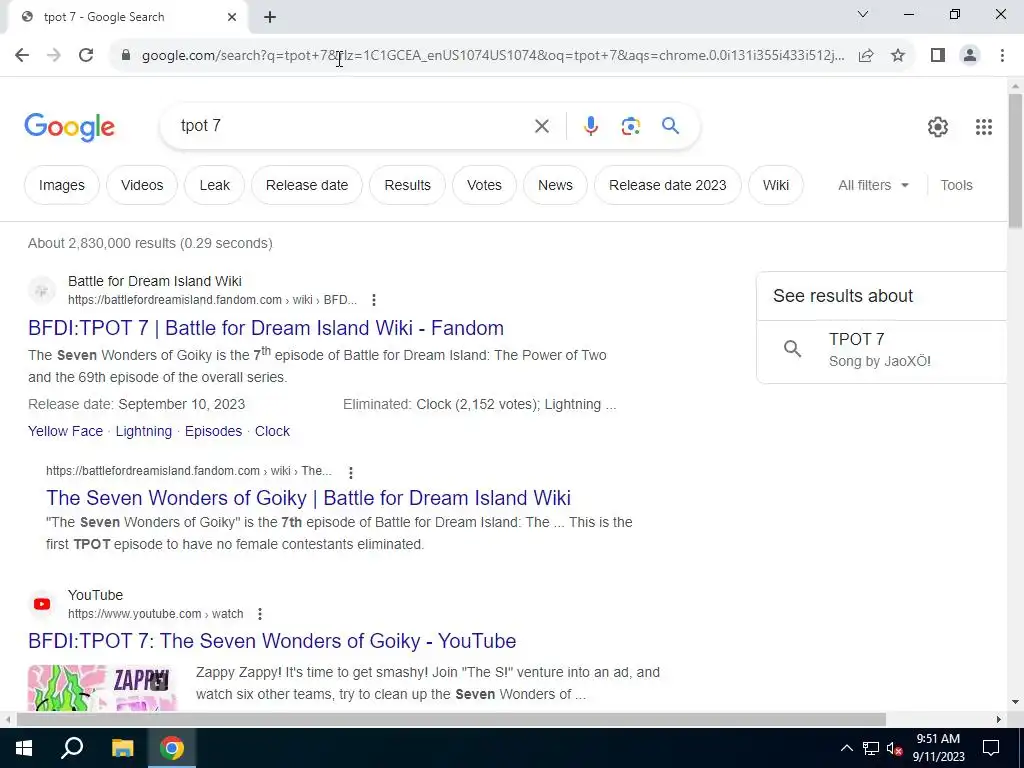This screenshot has height=768, width=1024.
Task: Open more options for YouTube result
Action: 260,614
